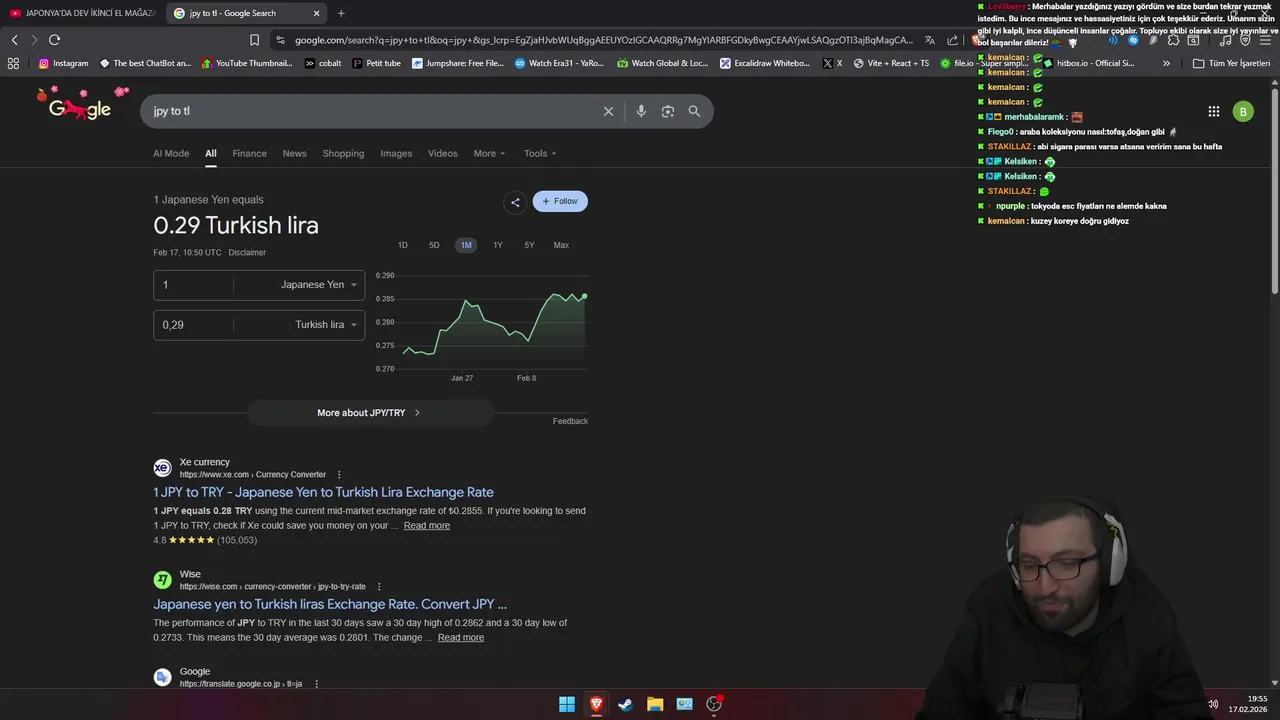Viewport: 1280px width, 720px height.
Task: Open Tüm Yer İşaretleri bookmarks folder
Action: (1231, 63)
